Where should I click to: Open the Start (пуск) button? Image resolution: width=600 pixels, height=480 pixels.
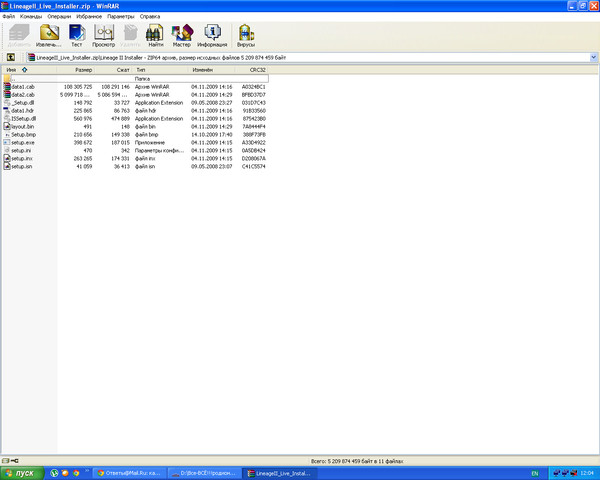22,473
